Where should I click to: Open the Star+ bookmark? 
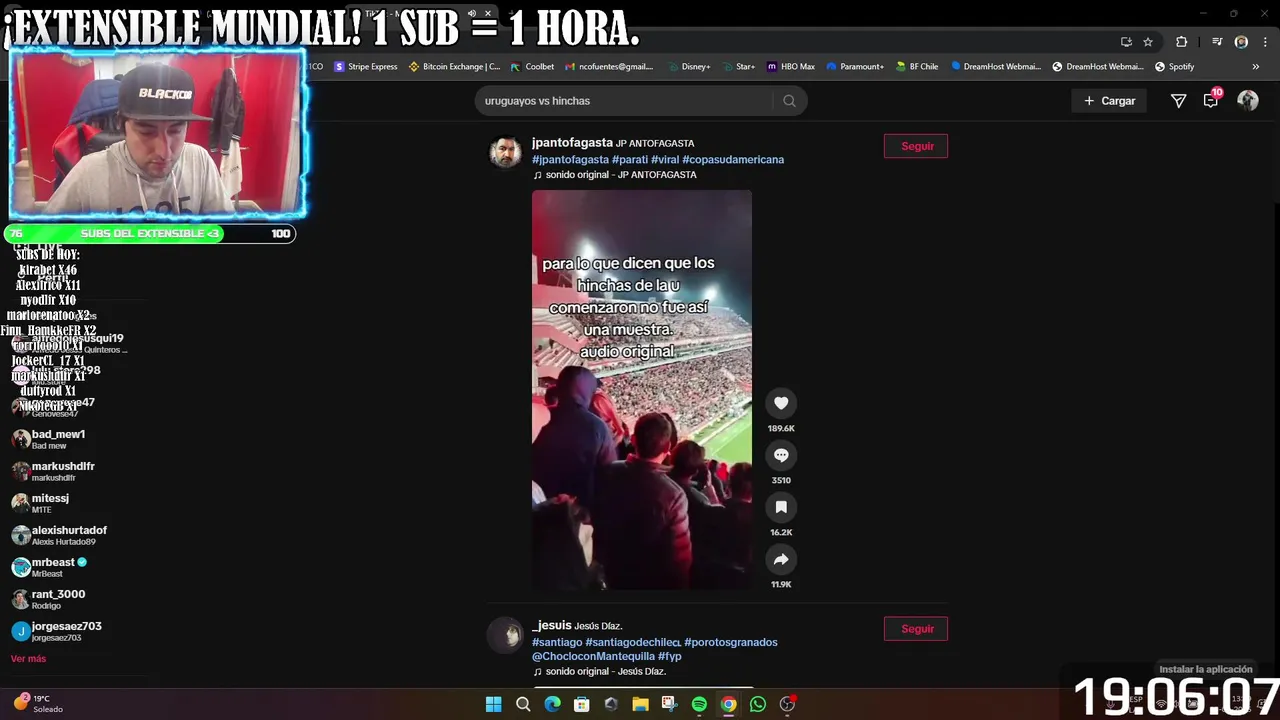click(x=738, y=67)
